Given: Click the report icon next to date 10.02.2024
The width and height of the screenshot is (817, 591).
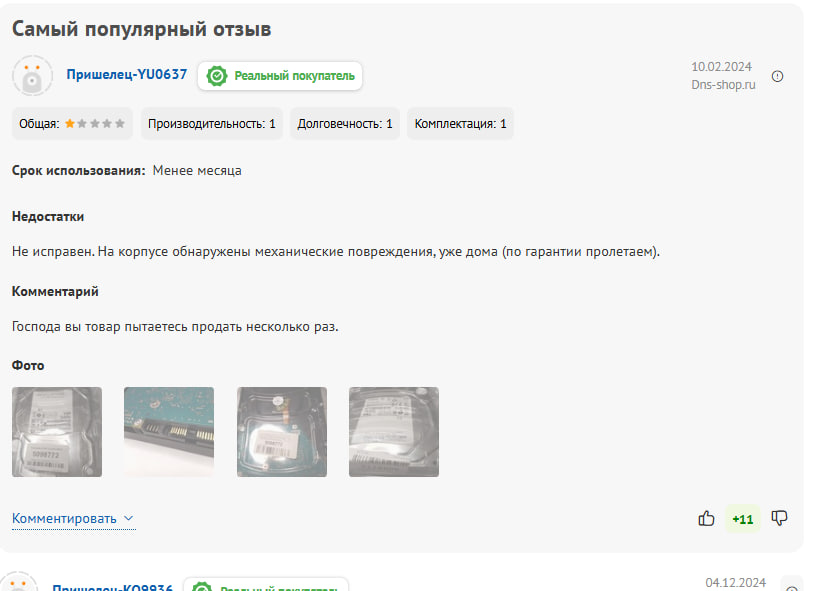Looking at the screenshot, I should coord(777,76).
